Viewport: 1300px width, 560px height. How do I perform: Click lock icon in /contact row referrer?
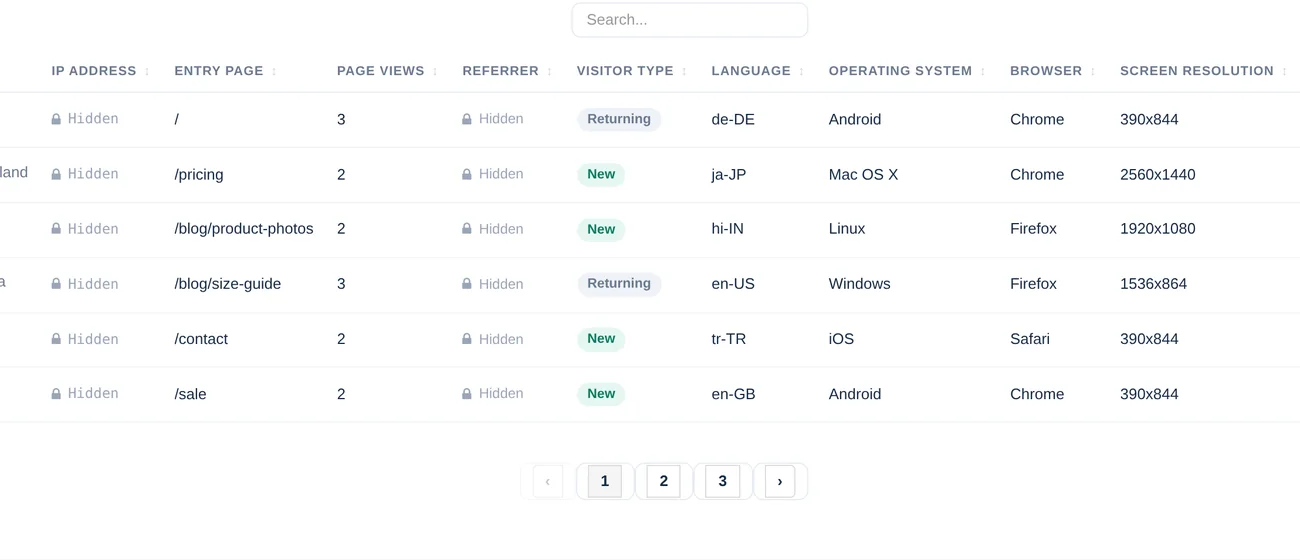point(467,339)
